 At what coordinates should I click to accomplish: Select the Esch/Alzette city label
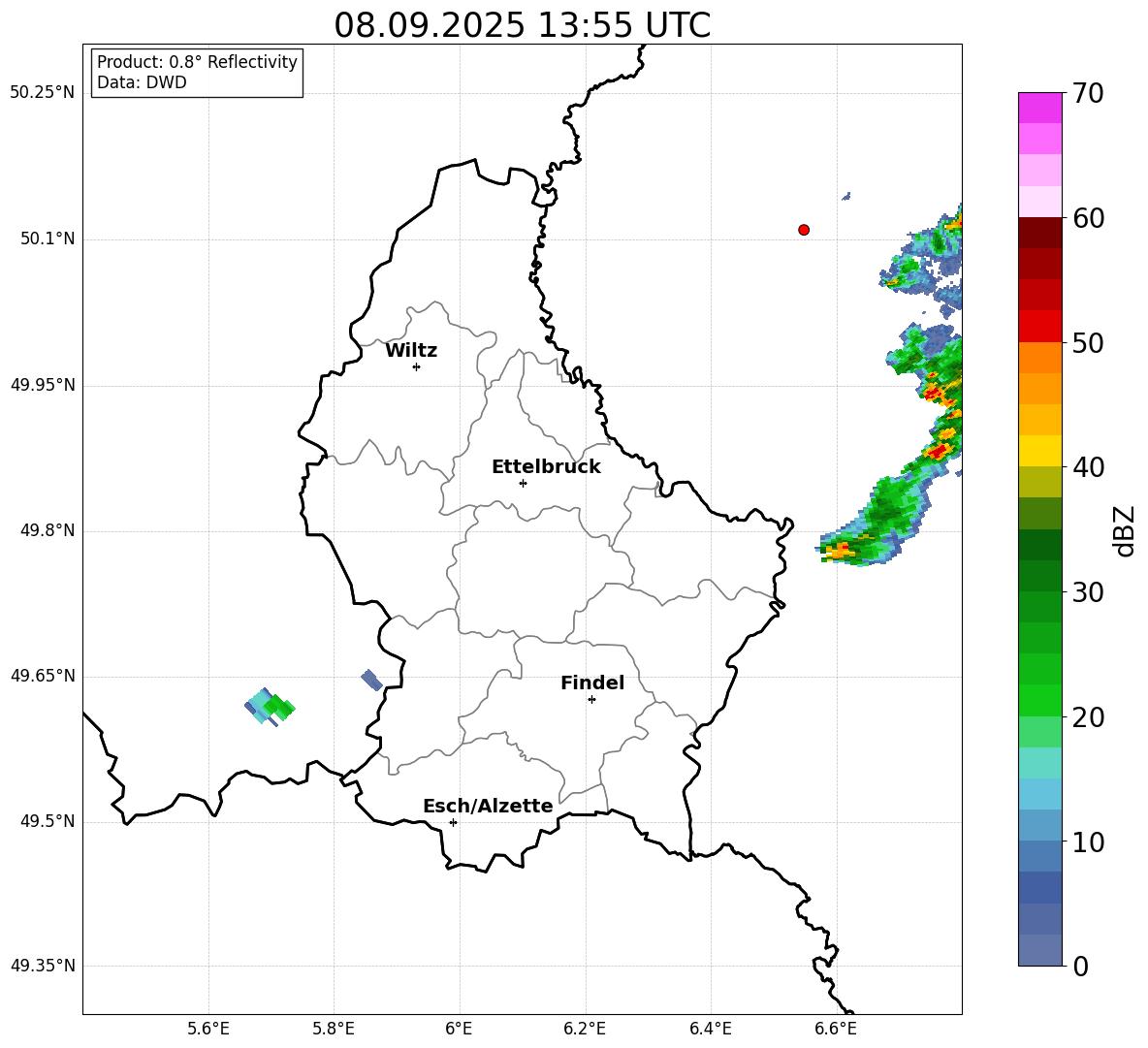[488, 806]
